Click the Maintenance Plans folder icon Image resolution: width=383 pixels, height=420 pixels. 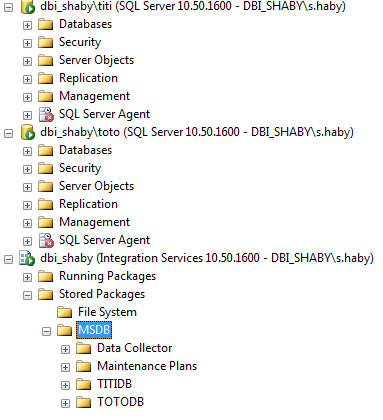pyautogui.click(x=84, y=367)
